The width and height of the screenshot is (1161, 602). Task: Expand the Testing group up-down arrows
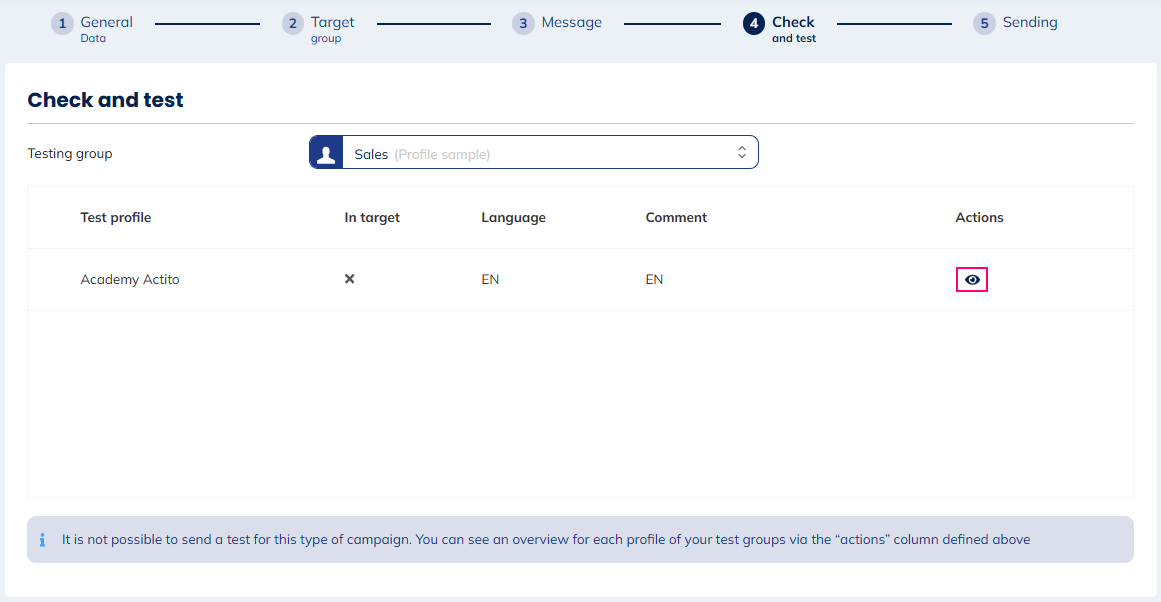(x=742, y=153)
